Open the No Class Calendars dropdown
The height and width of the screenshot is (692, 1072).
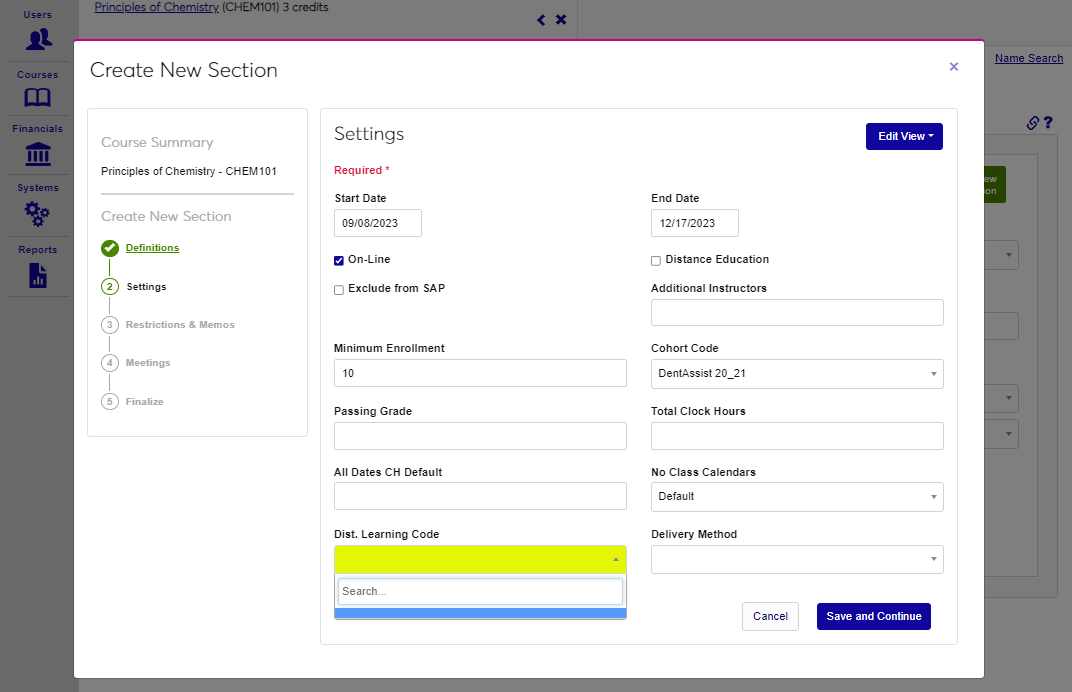point(797,497)
